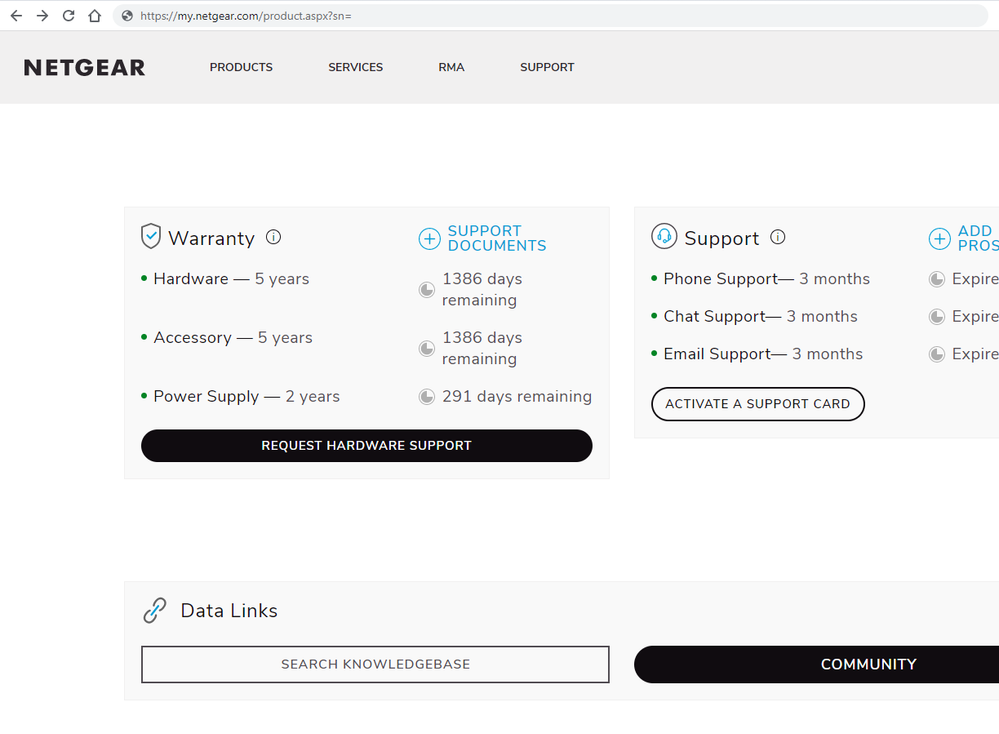Click the SUPPORT DOCUMENTS link
The height and width of the screenshot is (734, 999).
tap(497, 239)
